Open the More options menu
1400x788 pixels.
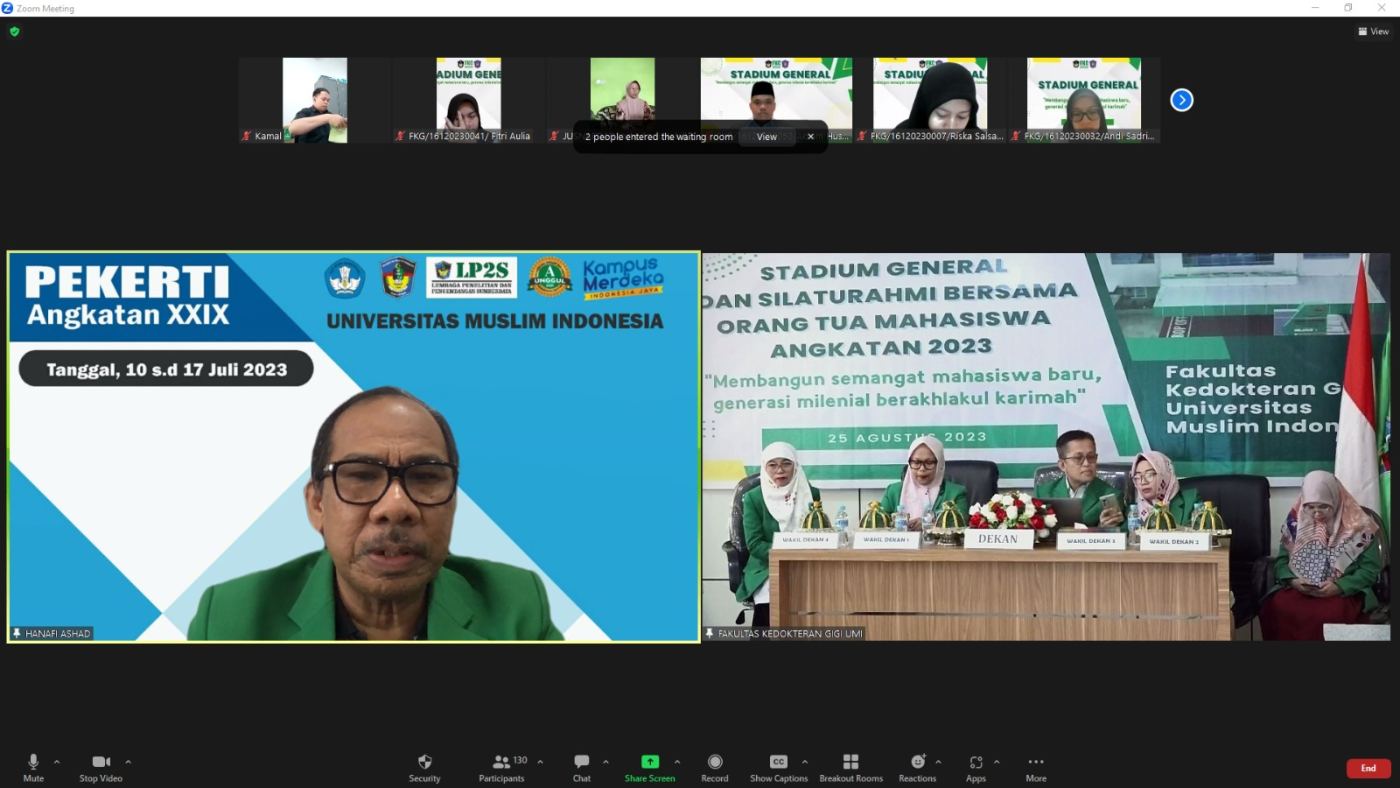pyautogui.click(x=1036, y=768)
